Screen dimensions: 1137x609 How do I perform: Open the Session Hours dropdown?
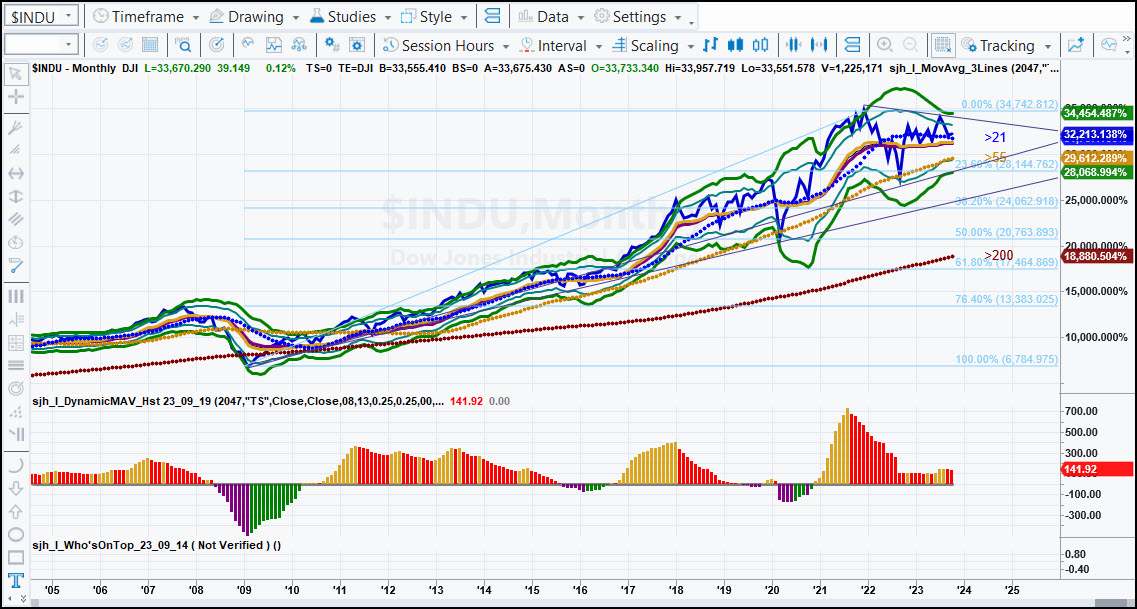pos(448,45)
